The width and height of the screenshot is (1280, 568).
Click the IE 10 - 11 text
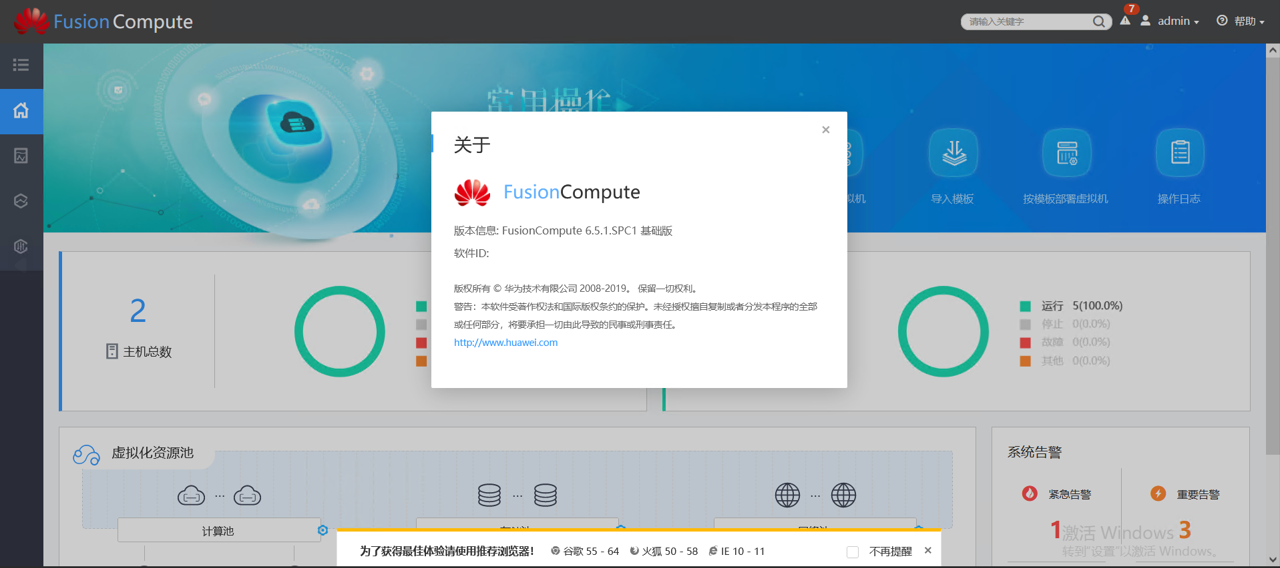[x=743, y=551]
